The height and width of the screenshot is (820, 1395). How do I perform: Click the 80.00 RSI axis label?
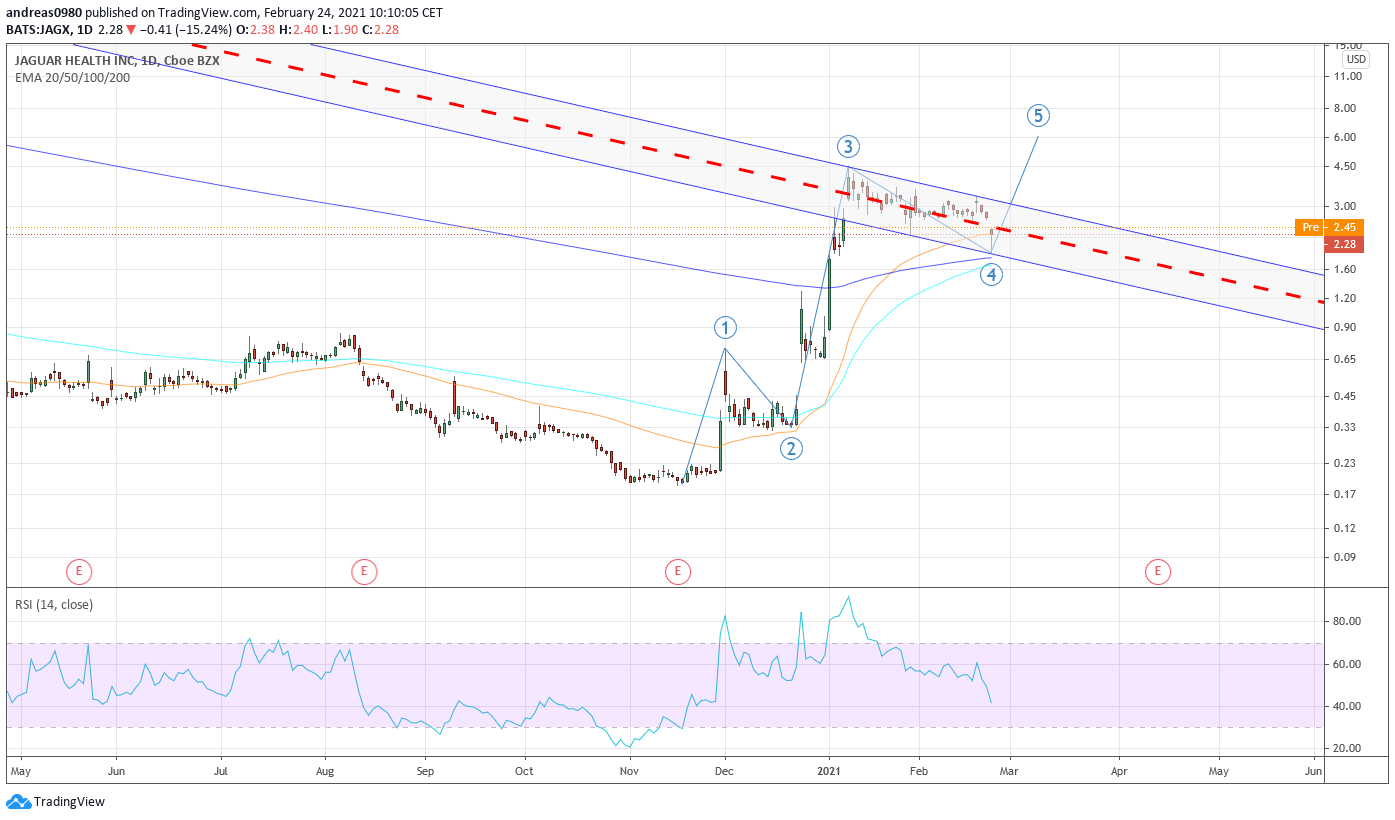(1346, 621)
